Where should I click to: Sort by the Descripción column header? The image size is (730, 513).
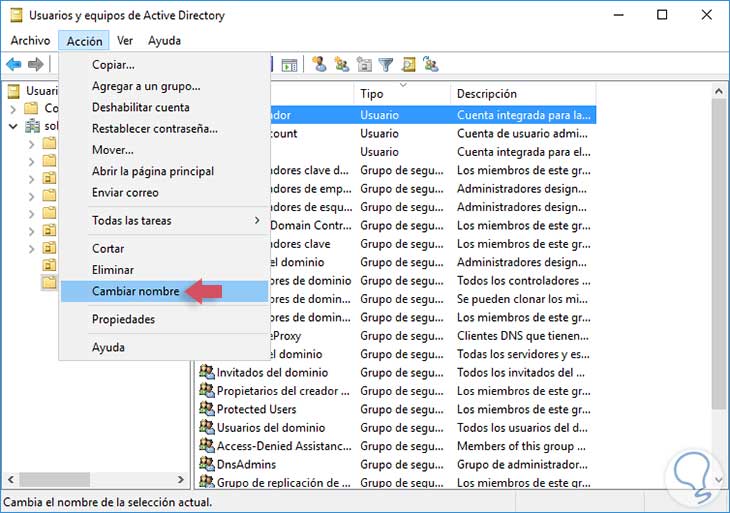tap(523, 94)
